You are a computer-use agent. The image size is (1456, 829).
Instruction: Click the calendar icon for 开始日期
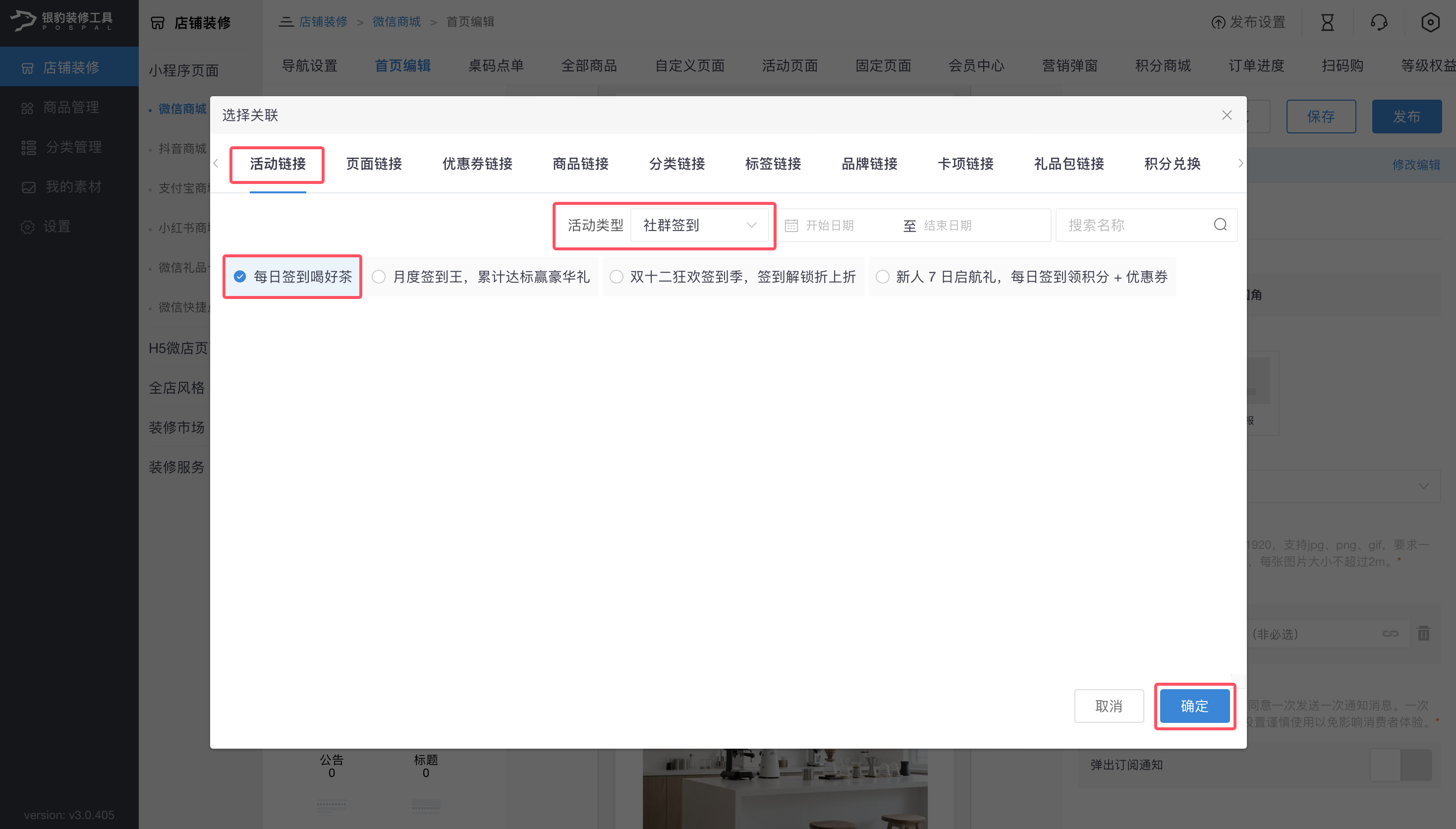click(x=791, y=225)
